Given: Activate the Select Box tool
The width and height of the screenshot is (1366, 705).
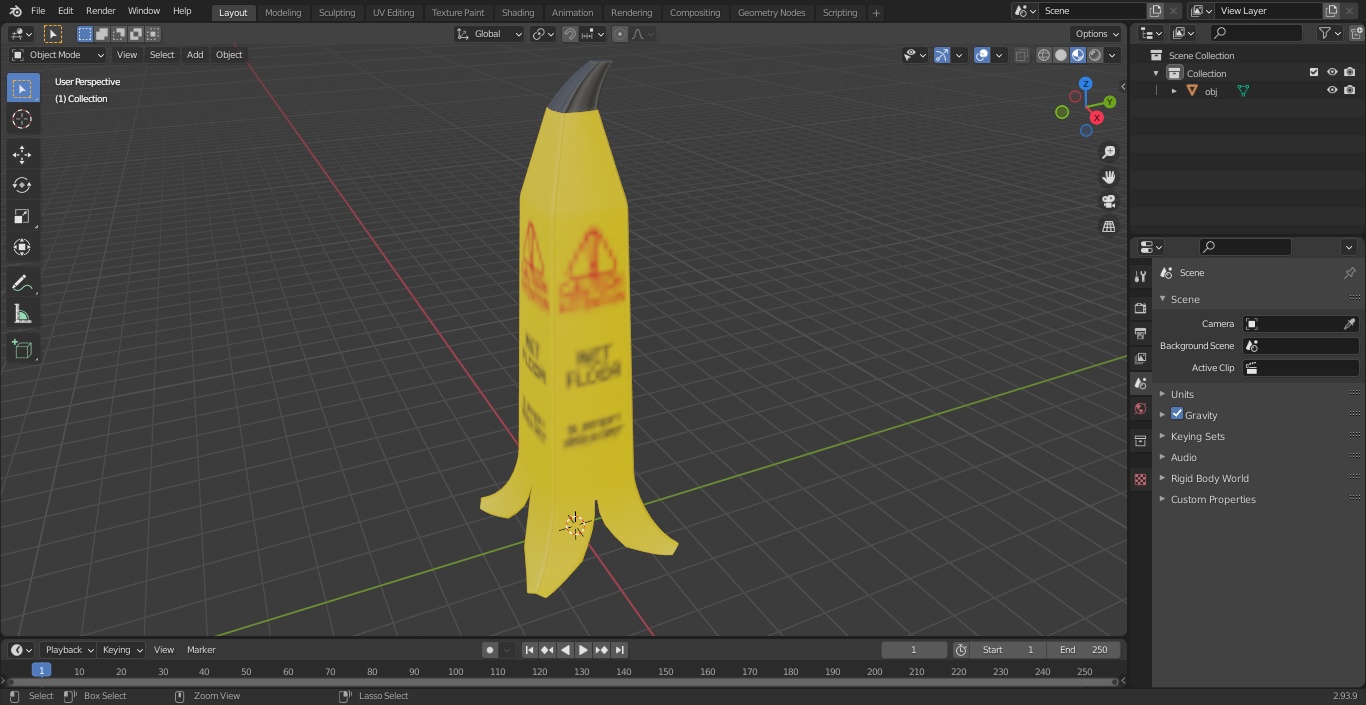Looking at the screenshot, I should coord(22,88).
